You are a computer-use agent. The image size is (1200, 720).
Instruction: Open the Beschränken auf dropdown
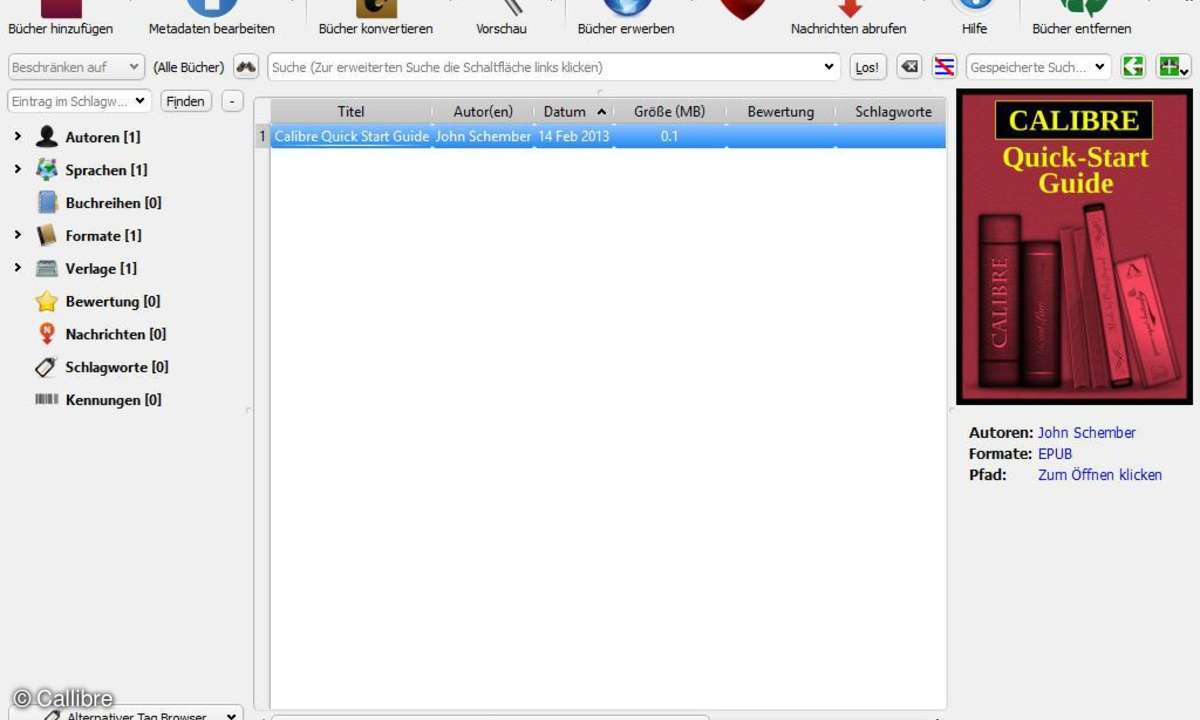point(76,67)
